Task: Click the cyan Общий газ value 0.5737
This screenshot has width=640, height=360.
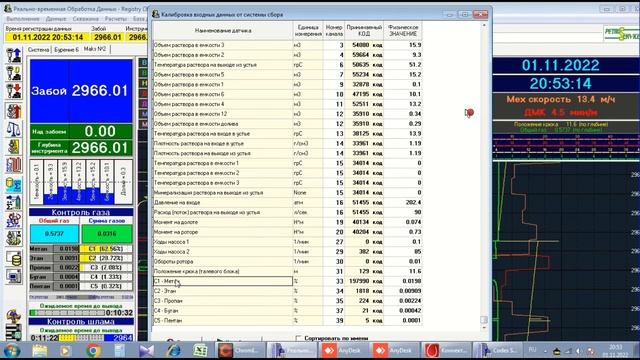Action: pos(54,234)
